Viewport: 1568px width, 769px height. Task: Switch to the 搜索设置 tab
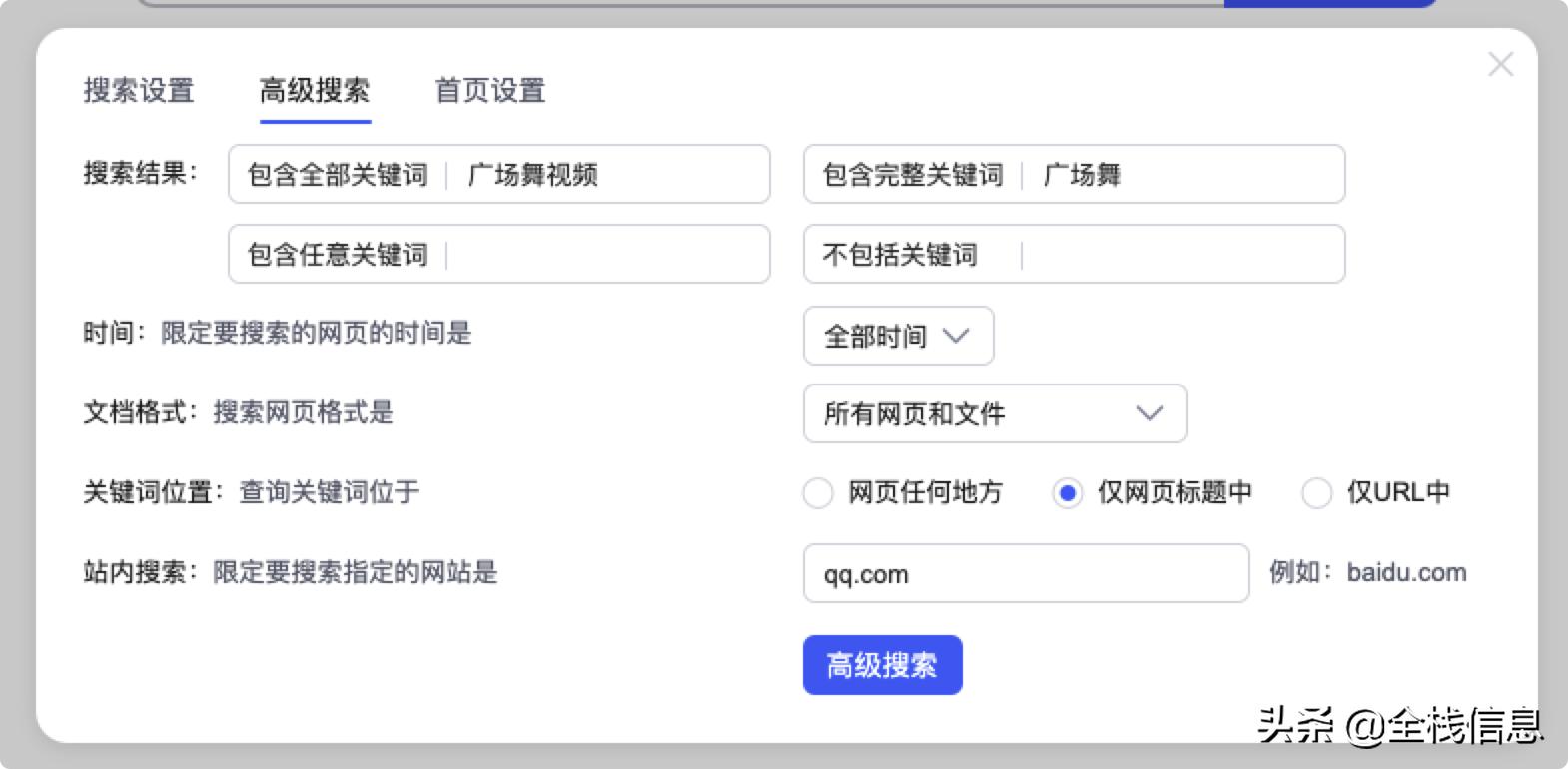138,92
